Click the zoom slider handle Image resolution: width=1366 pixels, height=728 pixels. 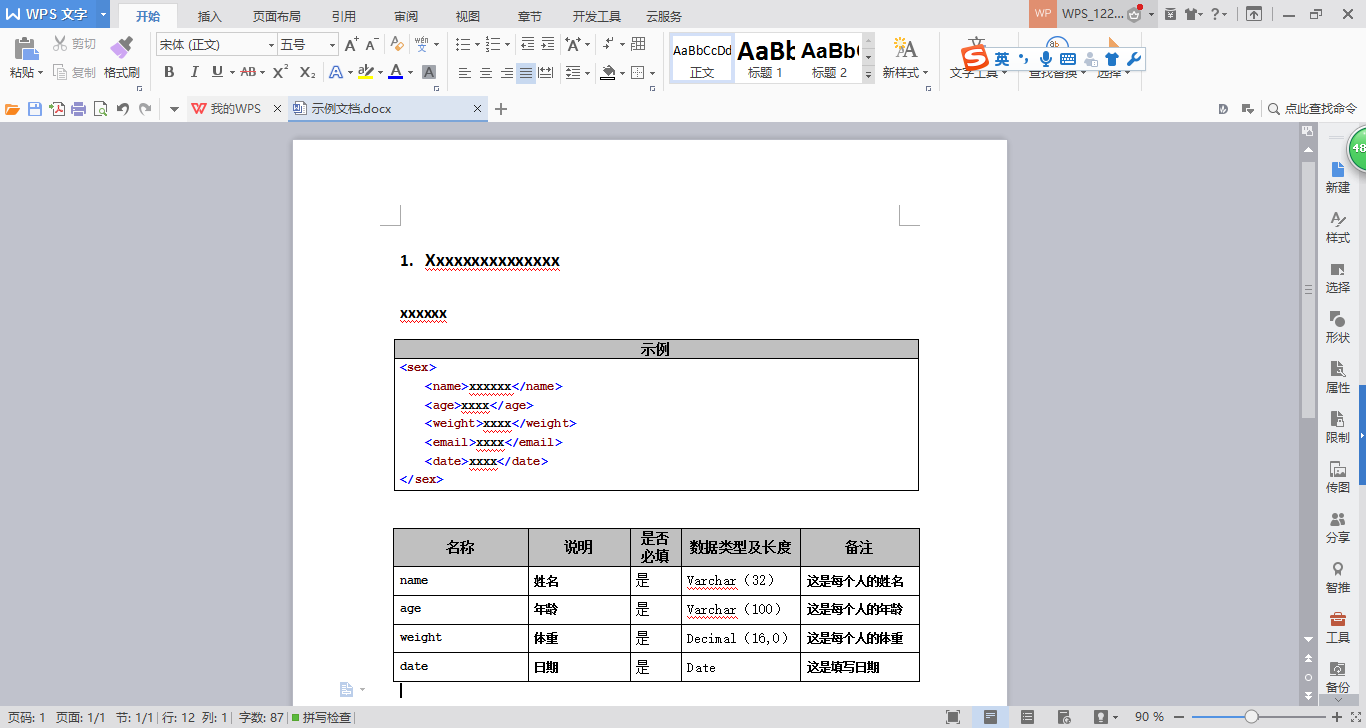click(x=1251, y=717)
